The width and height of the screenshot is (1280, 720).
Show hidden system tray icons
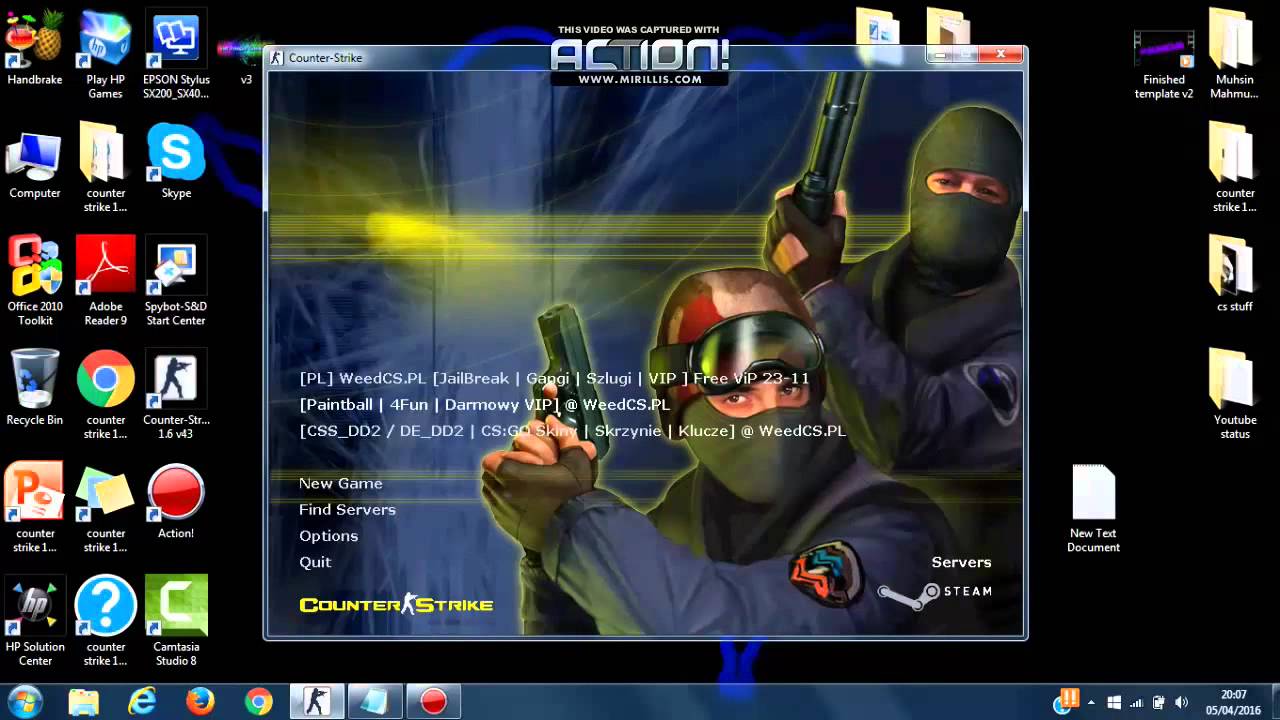pos(1091,702)
